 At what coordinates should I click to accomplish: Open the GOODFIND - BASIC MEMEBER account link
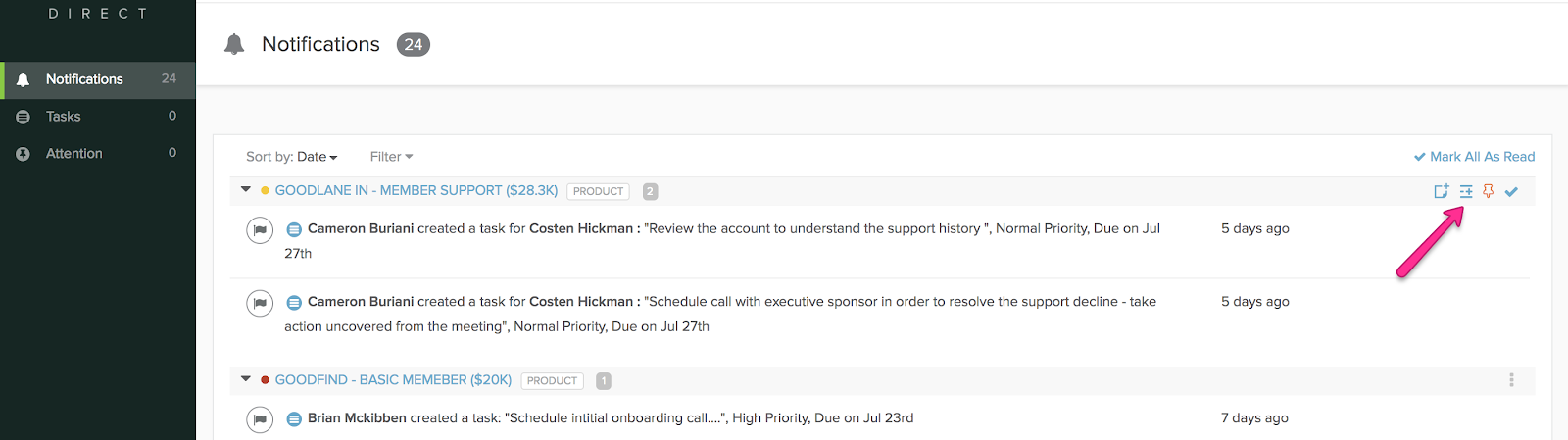(393, 380)
